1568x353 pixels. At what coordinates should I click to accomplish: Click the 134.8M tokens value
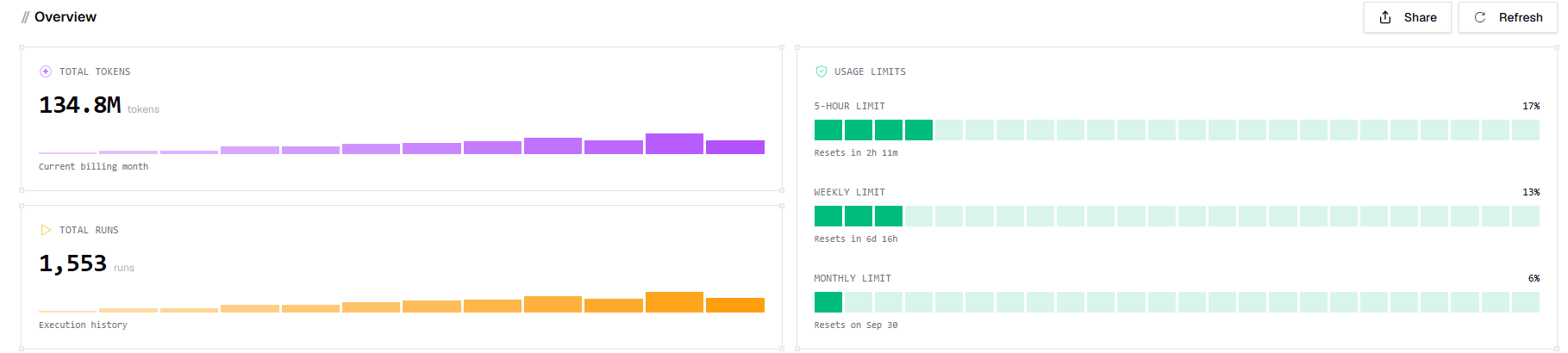[80, 105]
